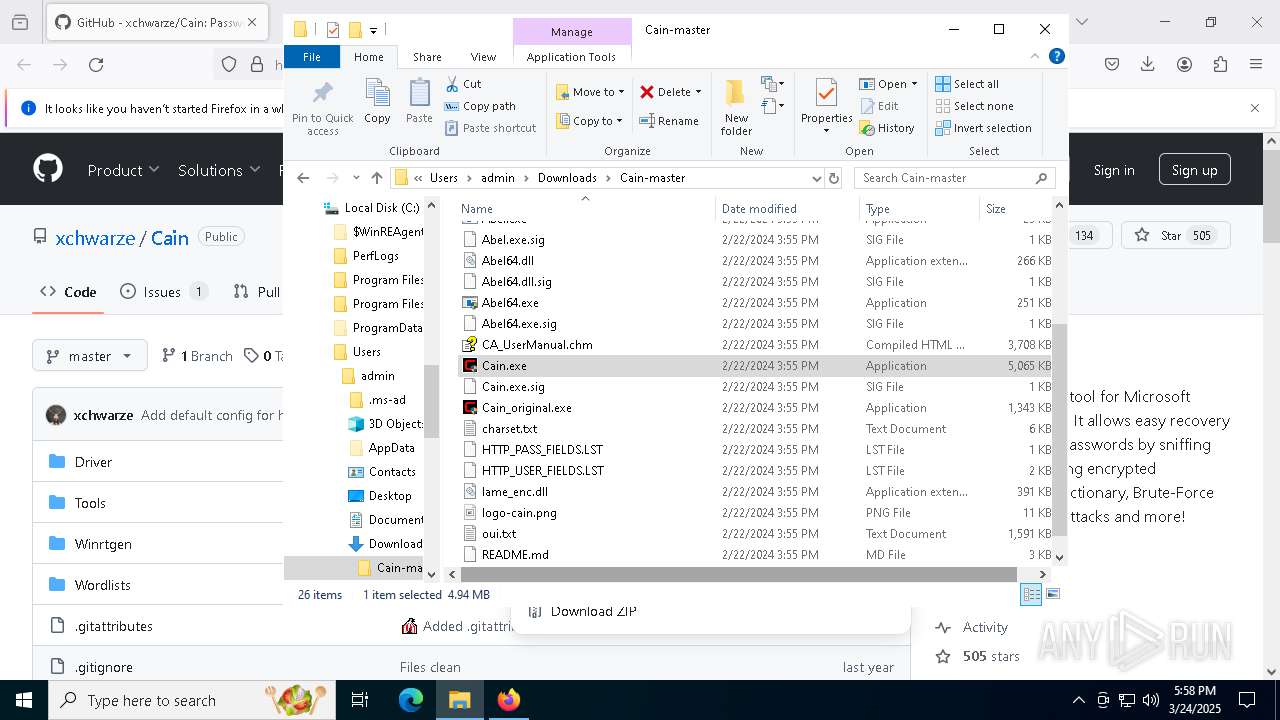Open Firefox extensions puzzle icon
Screen dimensions: 1280x720
pyautogui.click(x=1220, y=64)
